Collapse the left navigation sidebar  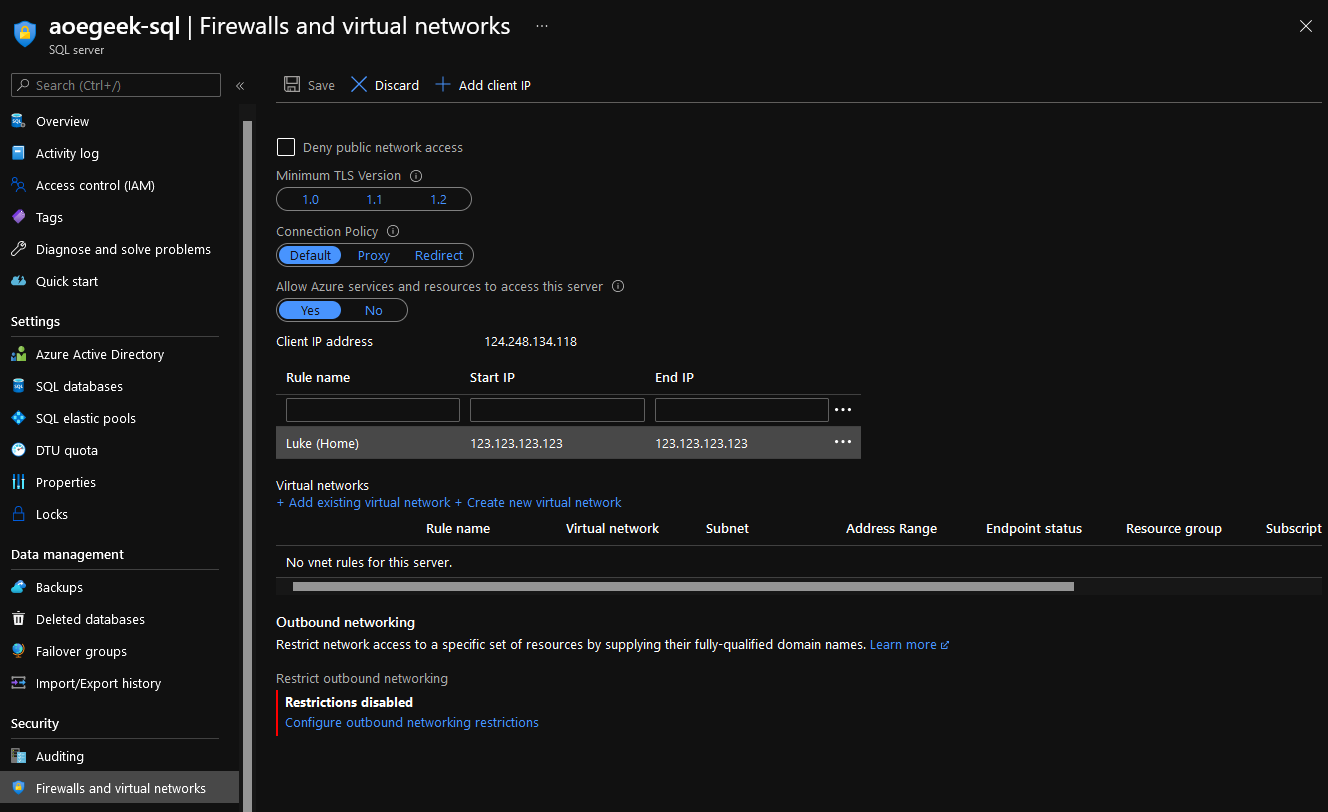[x=240, y=86]
